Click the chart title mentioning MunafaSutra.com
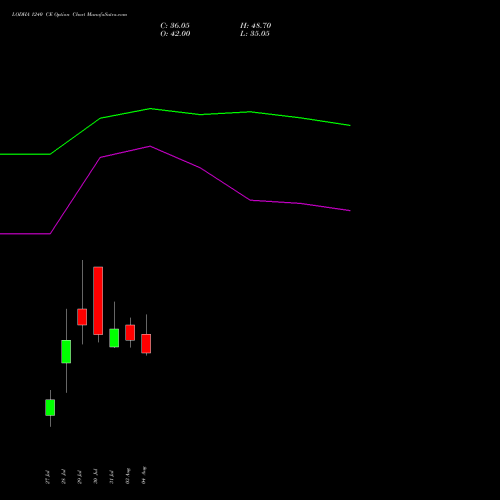Viewport: 500px width, 500px height. (69, 15)
